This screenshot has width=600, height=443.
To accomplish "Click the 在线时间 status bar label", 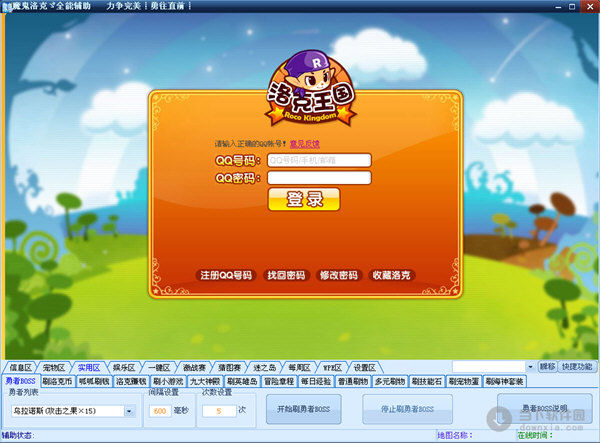I will [x=535, y=435].
